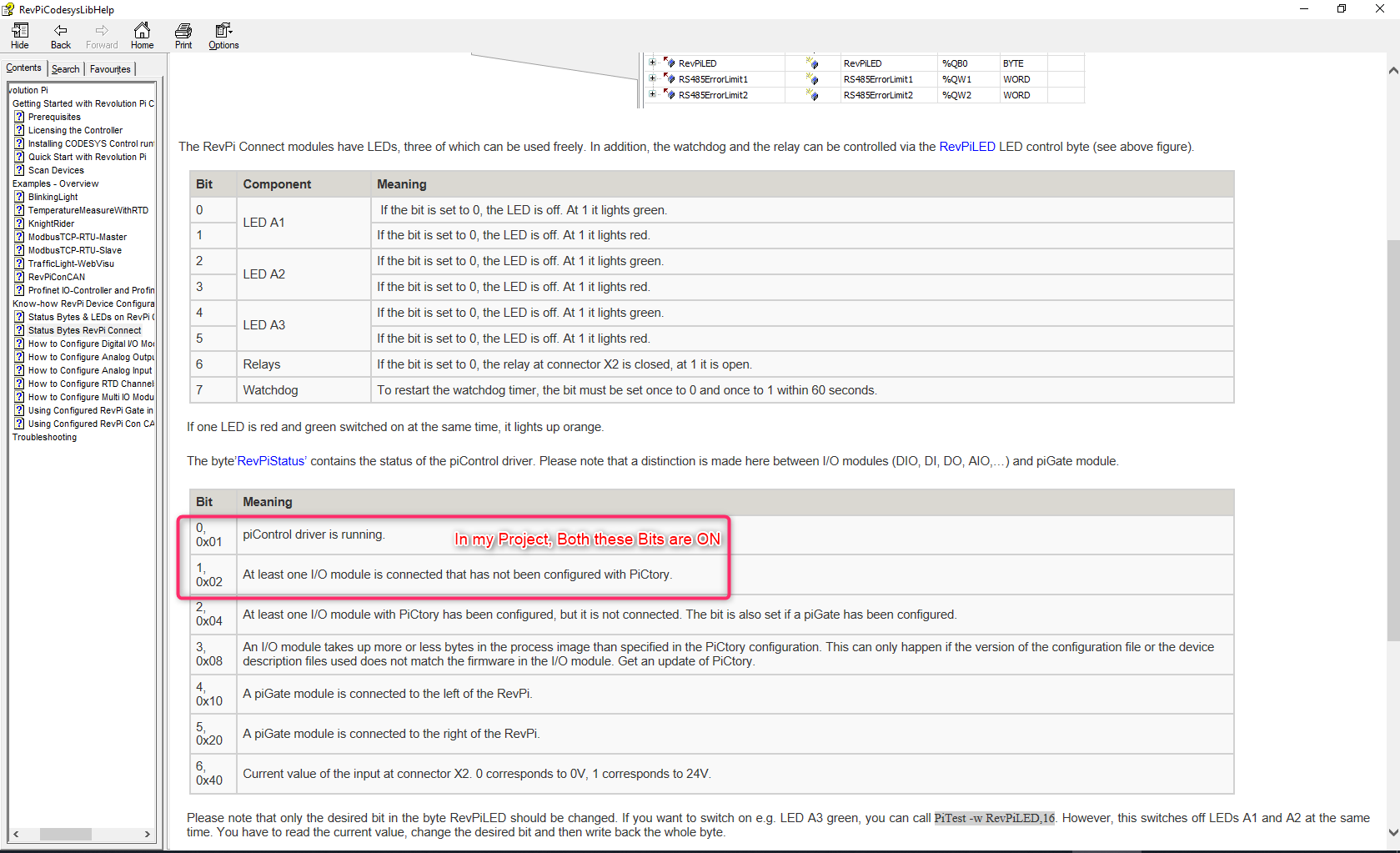Screen dimensions: 1400x853
Task: Open Status Bytes & LEDs on RevPi topic
Action: [91, 317]
